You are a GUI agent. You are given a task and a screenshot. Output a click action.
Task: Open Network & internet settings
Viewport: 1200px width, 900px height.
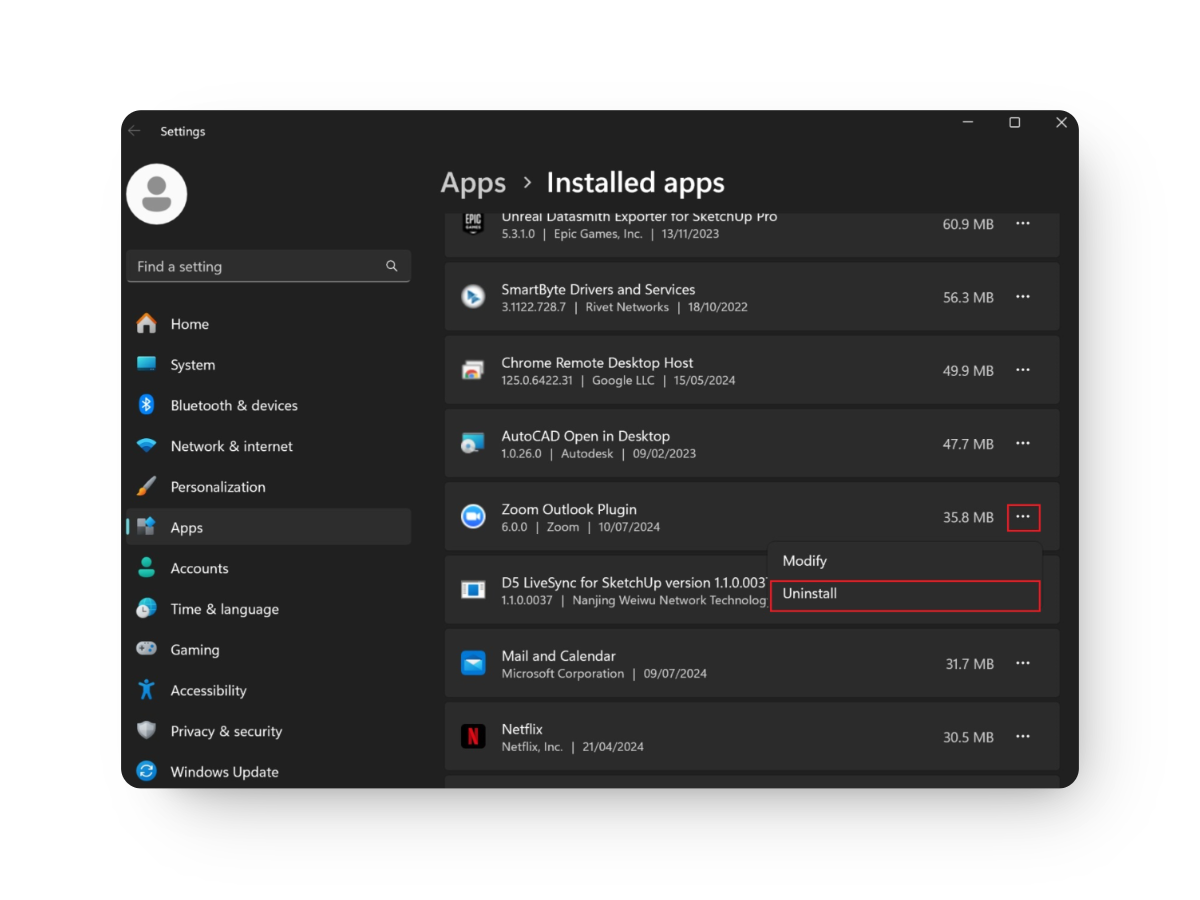click(x=232, y=446)
